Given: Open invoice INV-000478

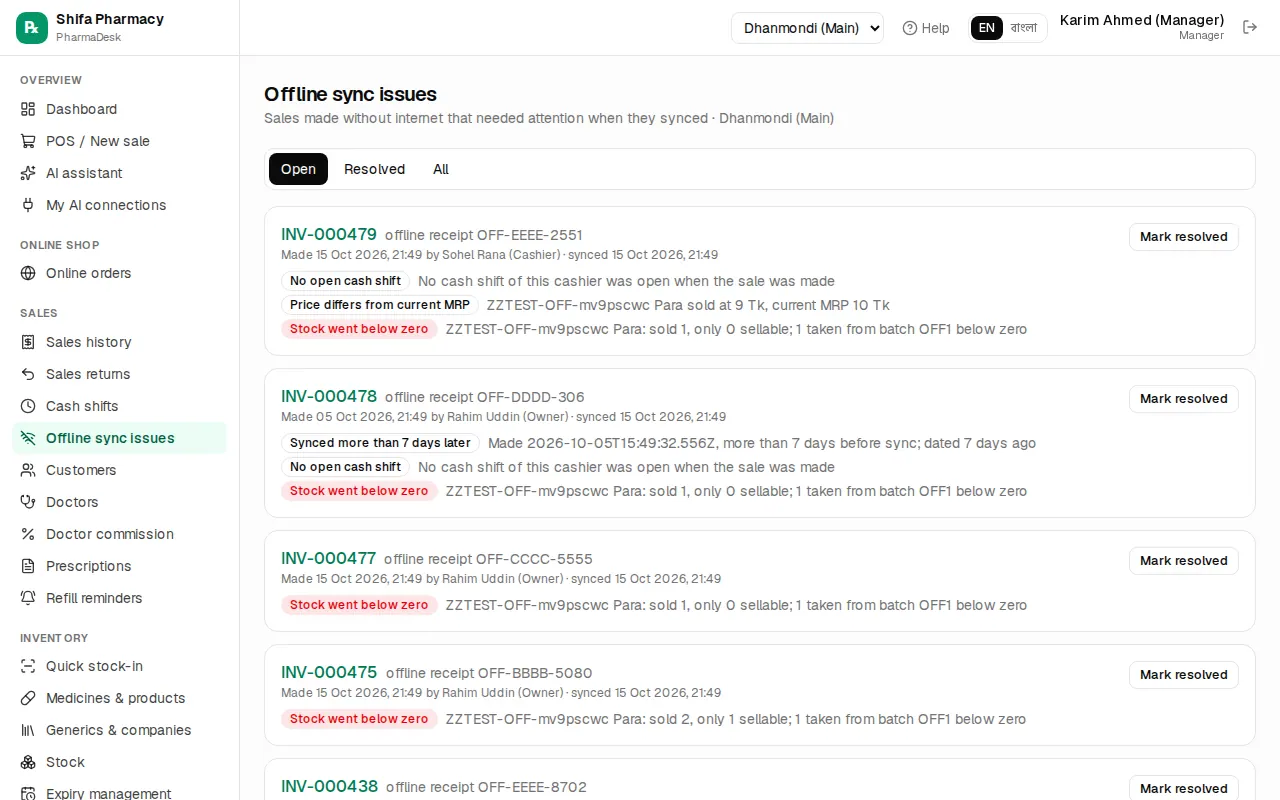Looking at the screenshot, I should tap(329, 396).
